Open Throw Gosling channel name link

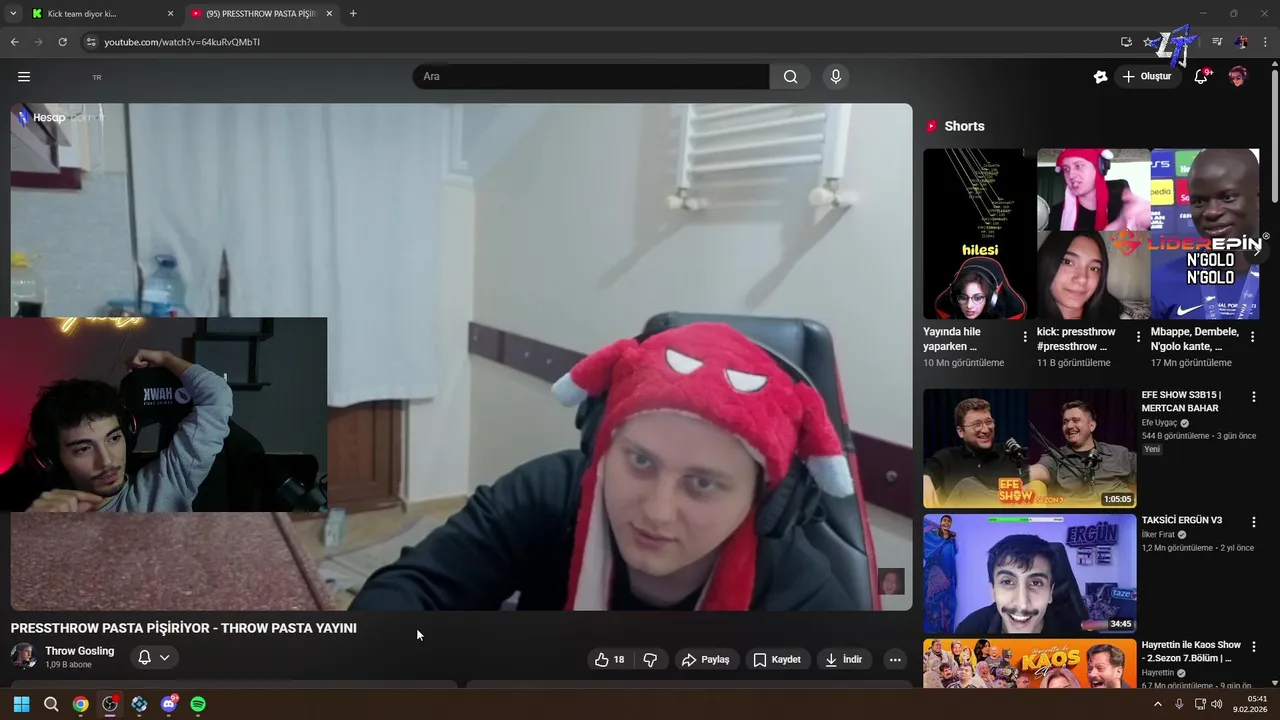tap(79, 651)
